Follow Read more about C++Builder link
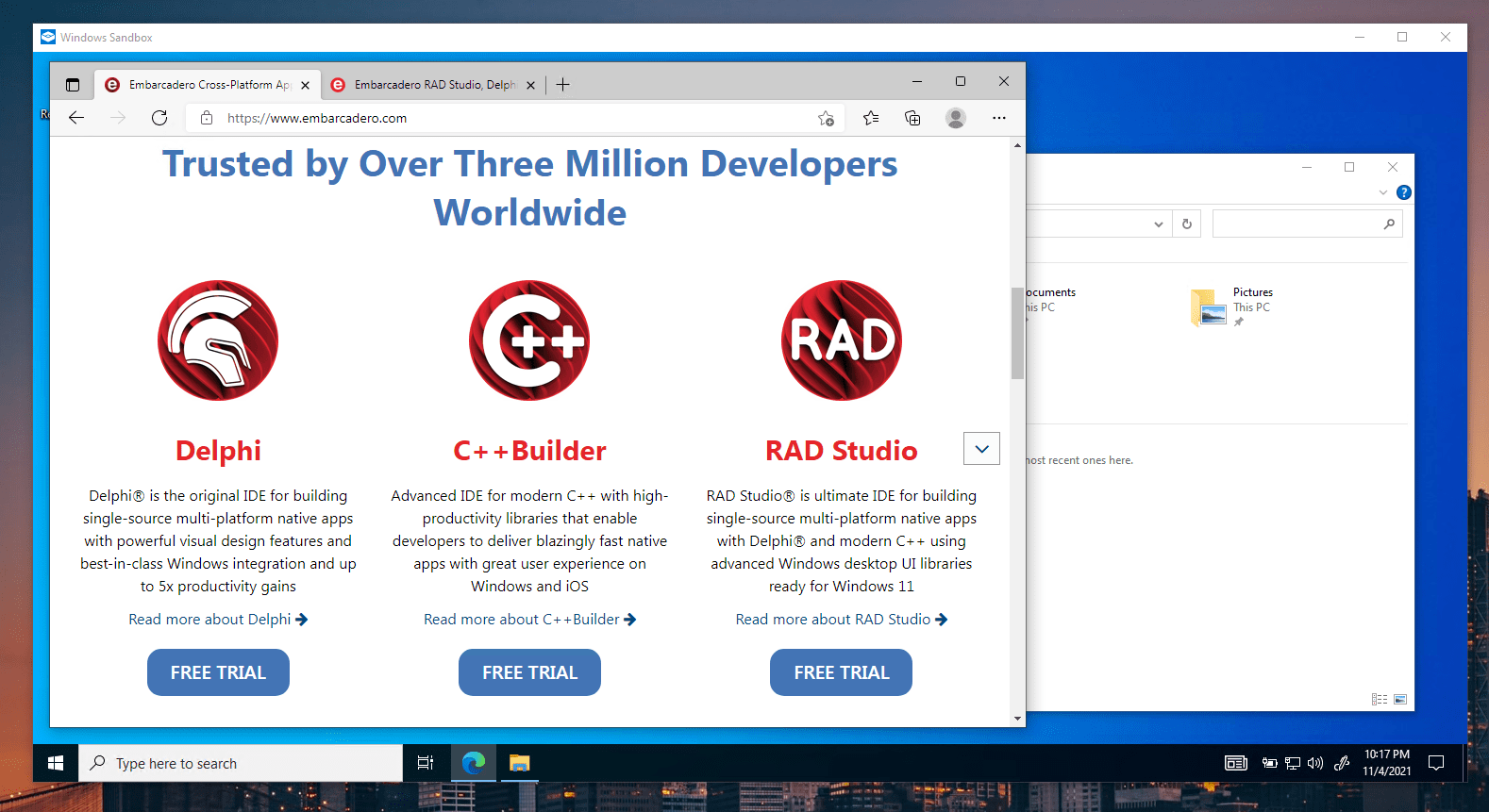The width and height of the screenshot is (1489, 812). (x=529, y=620)
